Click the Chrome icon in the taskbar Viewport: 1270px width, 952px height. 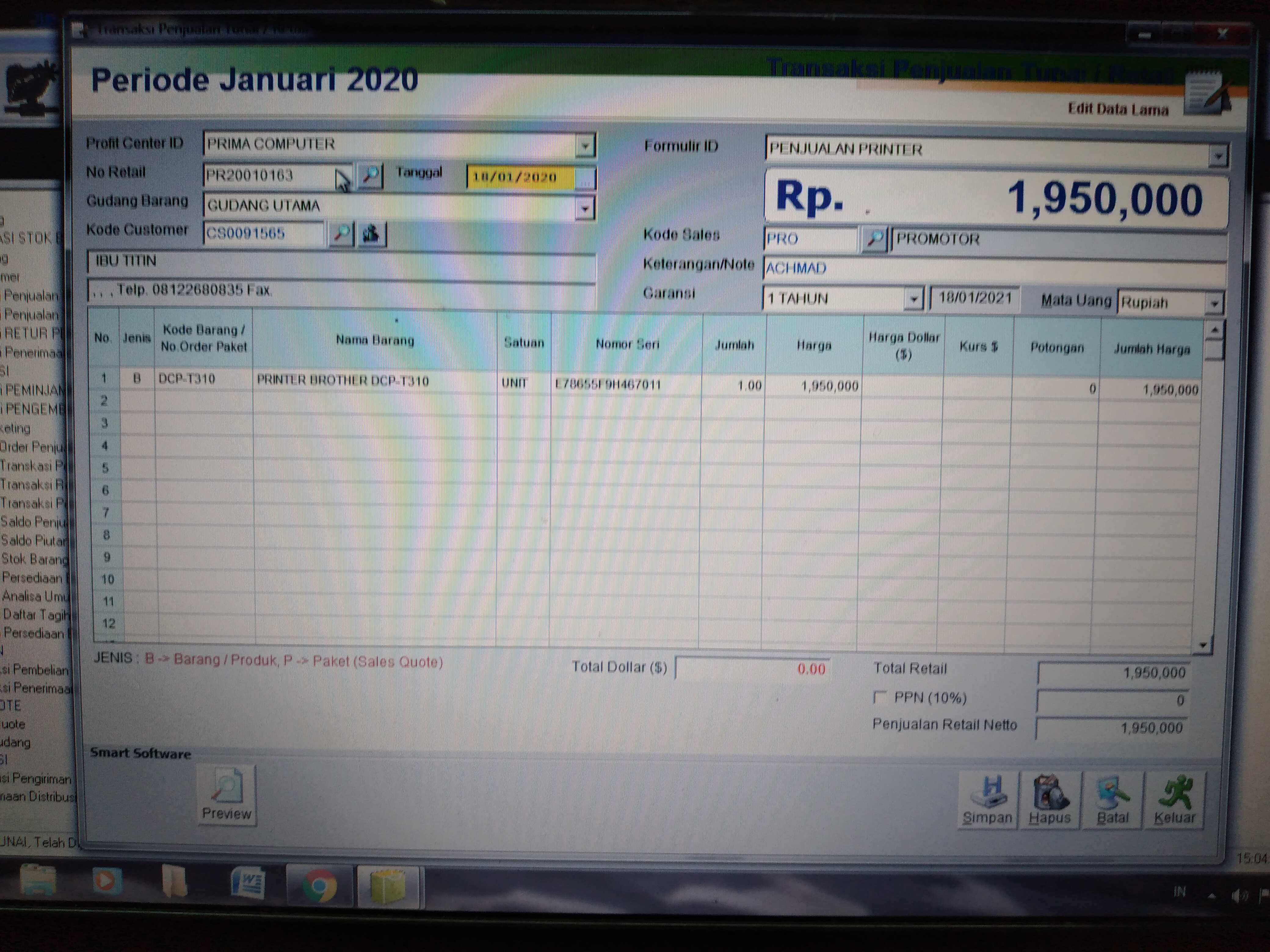pos(319,885)
